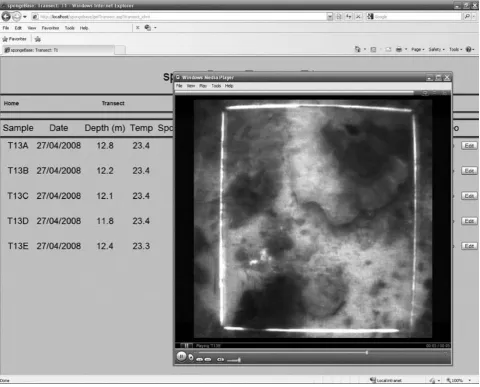Viewport: 480px width, 387px height.
Task: Click Edit button for row T13D
Action: (x=469, y=221)
